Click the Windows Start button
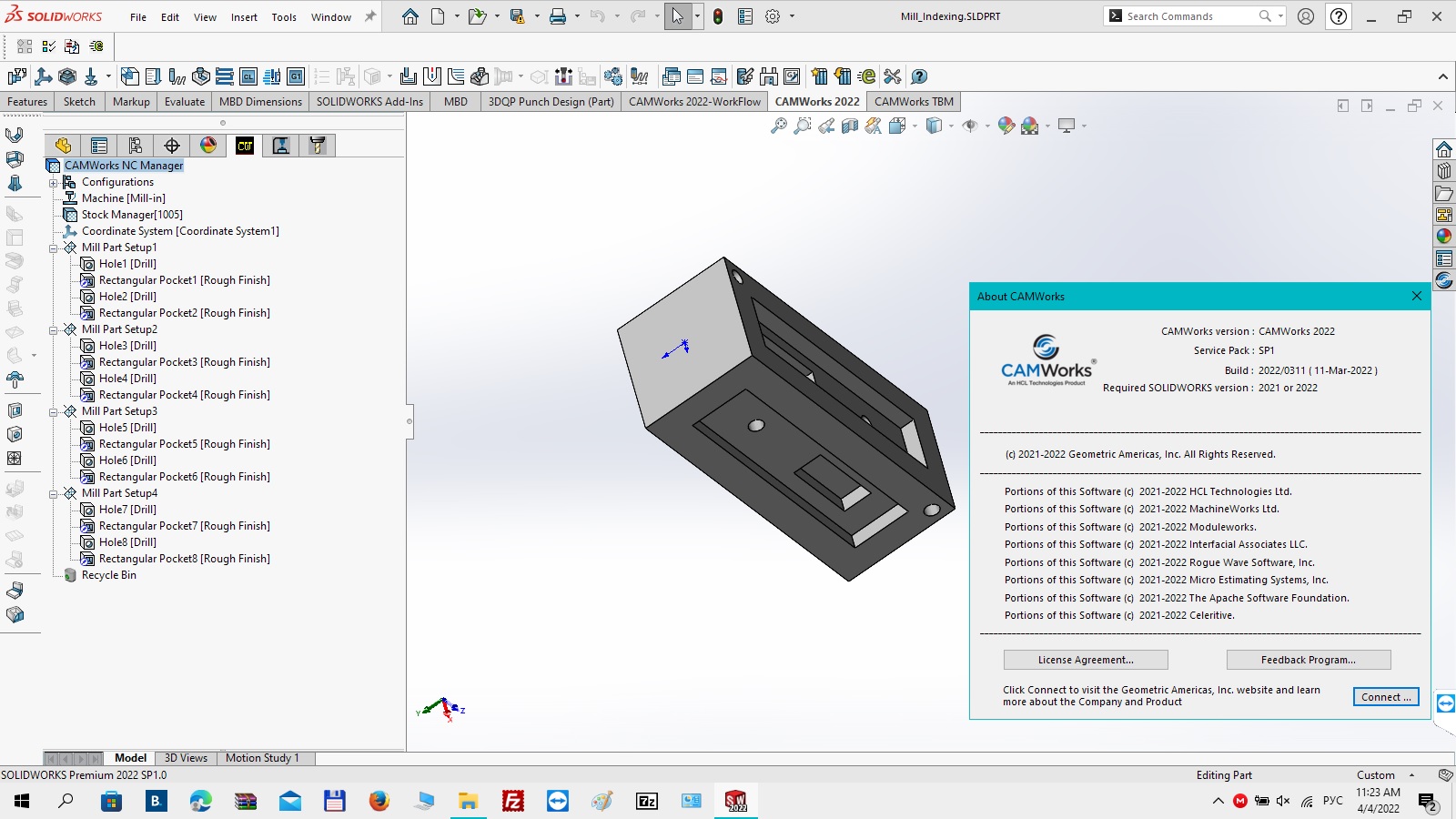Image resolution: width=1456 pixels, height=819 pixels. coord(22,801)
